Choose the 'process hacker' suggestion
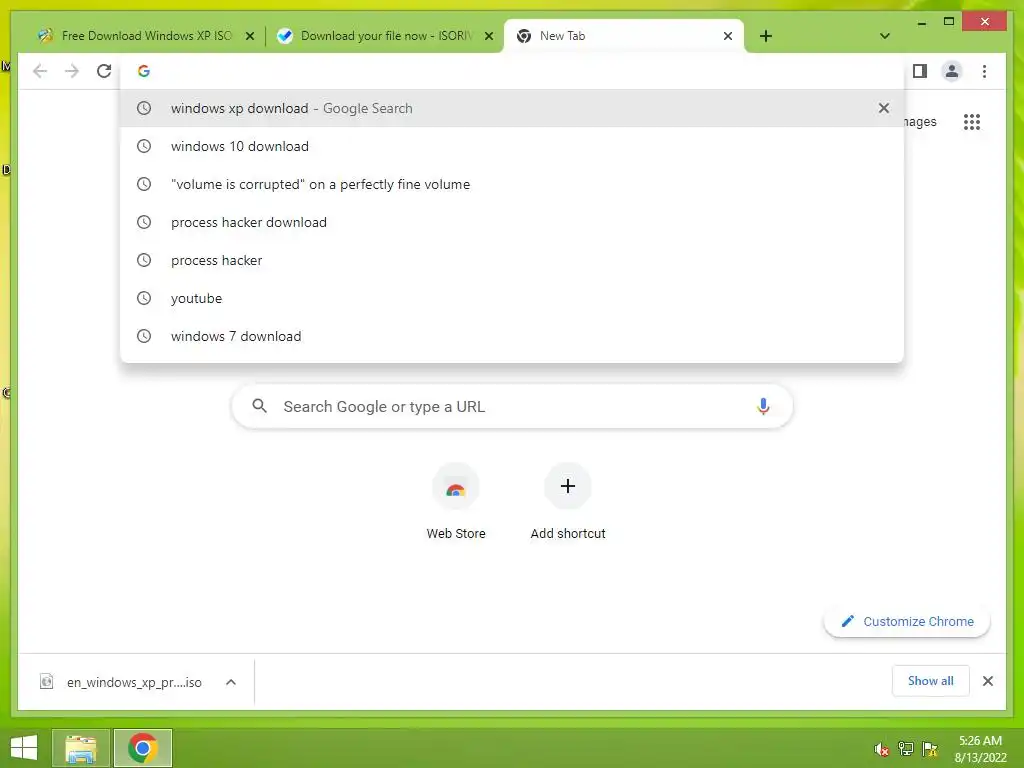This screenshot has height=768, width=1024. pyautogui.click(x=512, y=260)
